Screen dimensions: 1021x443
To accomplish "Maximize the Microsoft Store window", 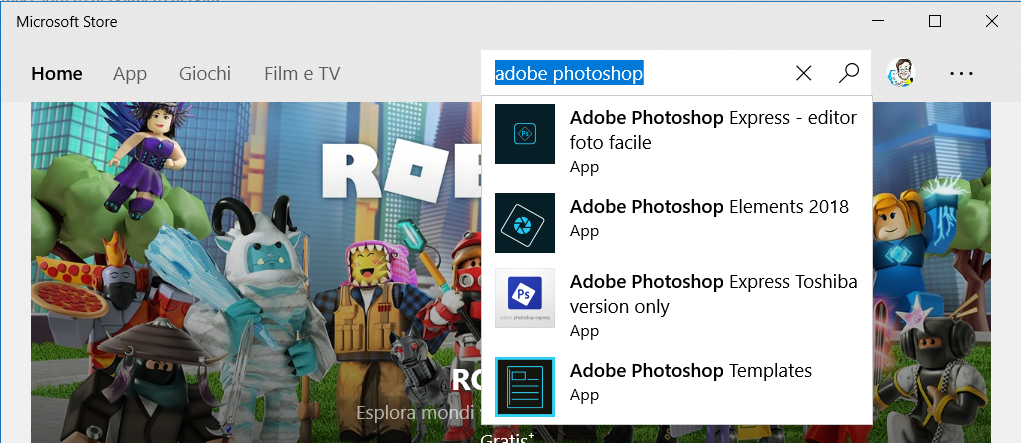I will pos(935,21).
